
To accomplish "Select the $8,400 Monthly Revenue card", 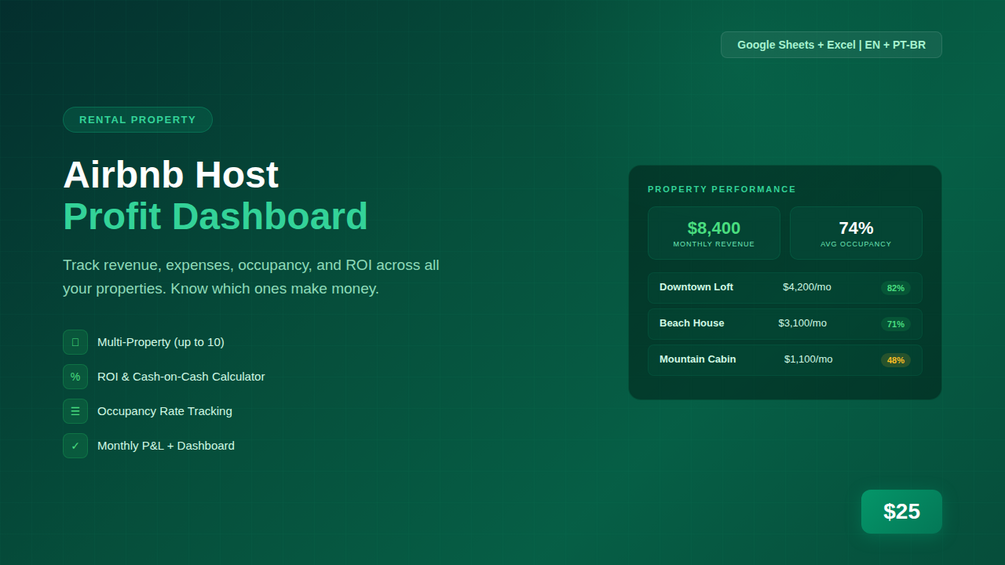I will tap(714, 233).
